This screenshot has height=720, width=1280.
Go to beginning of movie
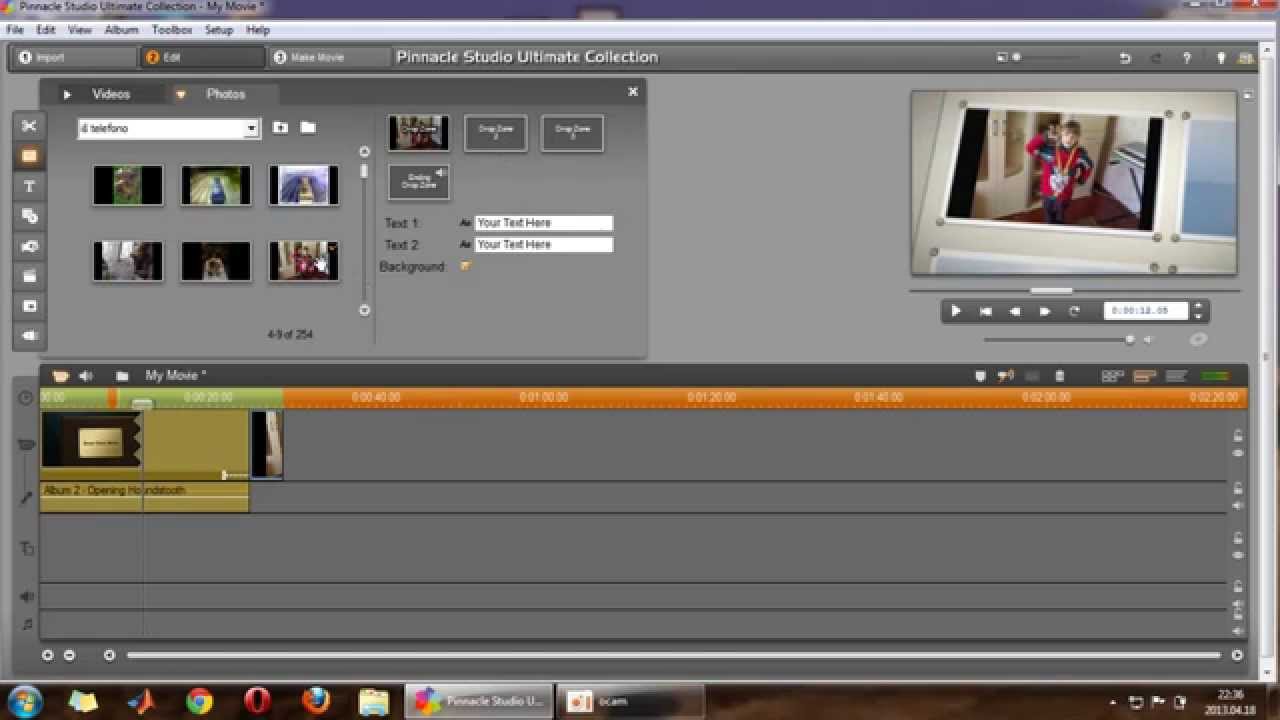[985, 311]
